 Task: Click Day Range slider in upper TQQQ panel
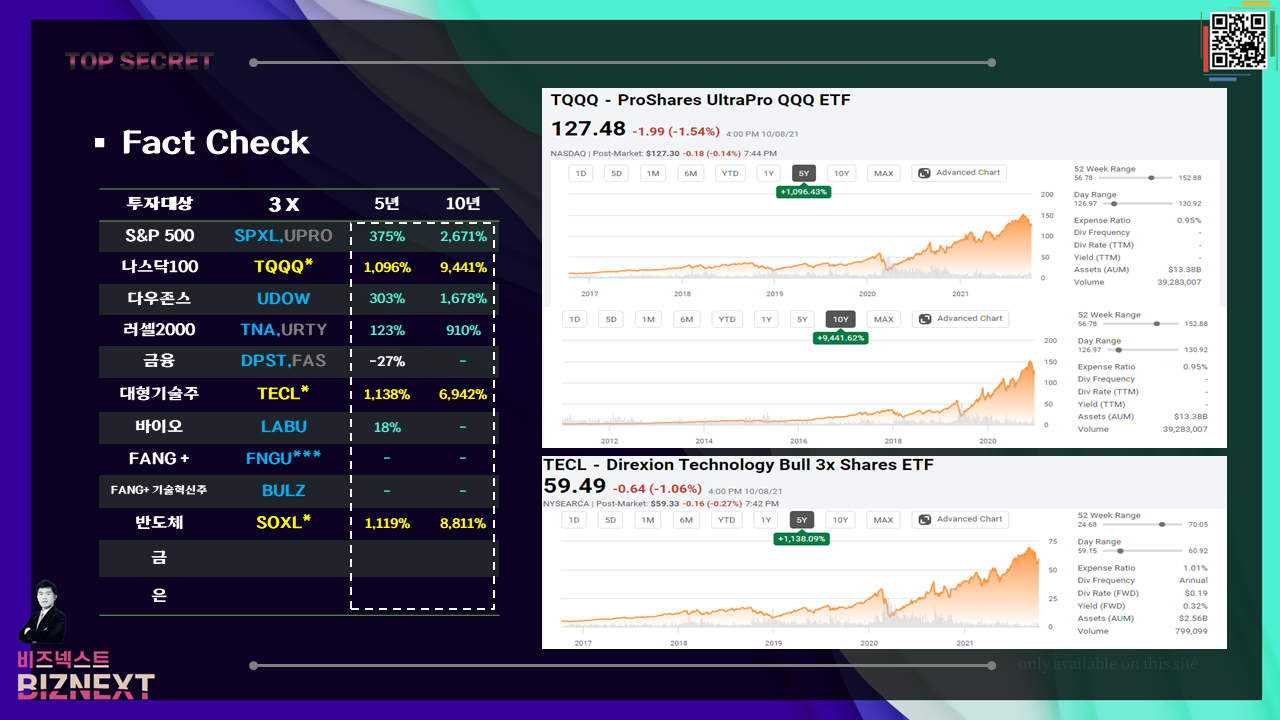(x=1138, y=203)
